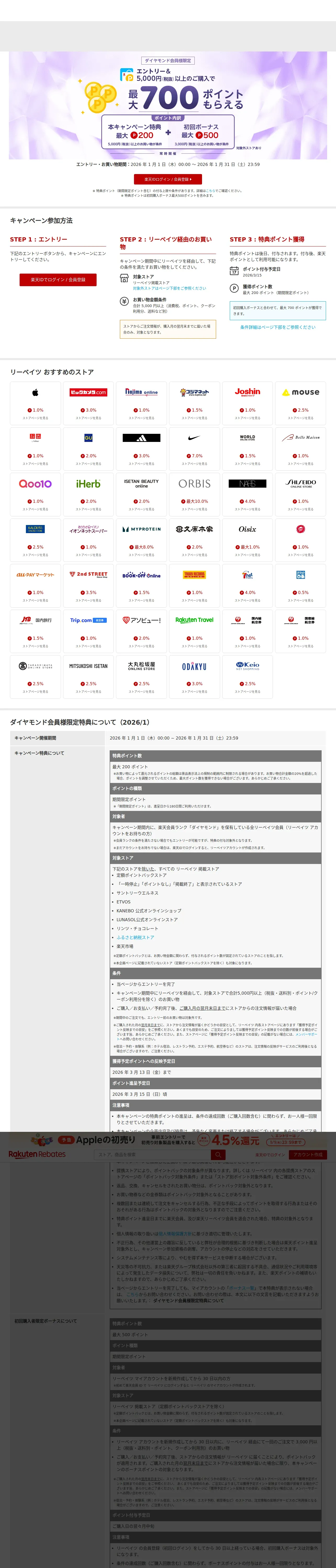Select the KALDI online store logo
This screenshot has width=336, height=1568.
(x=35, y=529)
